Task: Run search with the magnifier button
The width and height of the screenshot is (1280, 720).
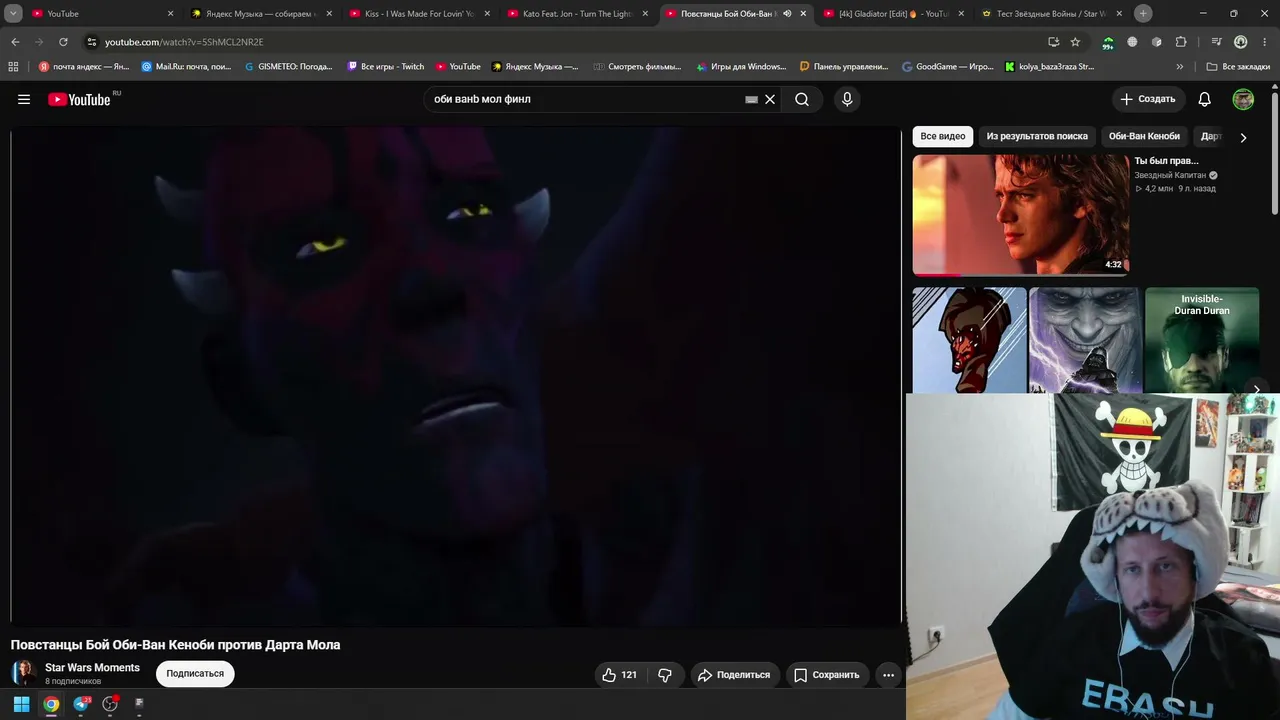Action: pos(802,99)
